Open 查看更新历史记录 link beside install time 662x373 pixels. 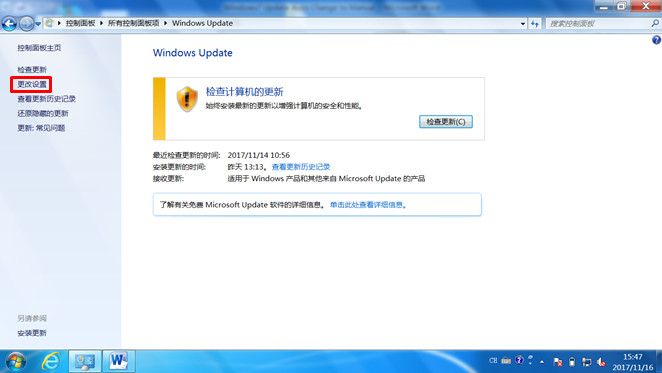(301, 167)
